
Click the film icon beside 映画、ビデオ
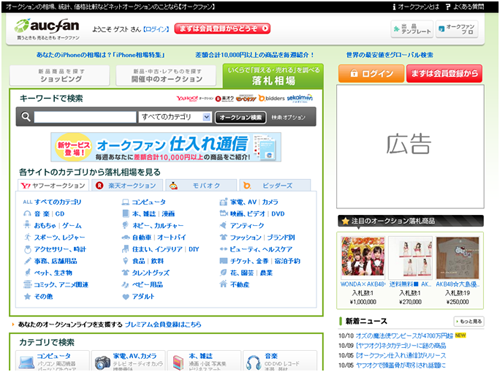tap(223, 214)
